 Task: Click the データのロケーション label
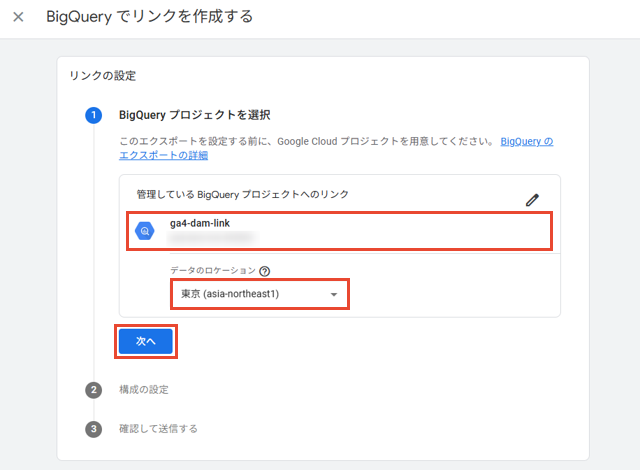pyautogui.click(x=213, y=270)
